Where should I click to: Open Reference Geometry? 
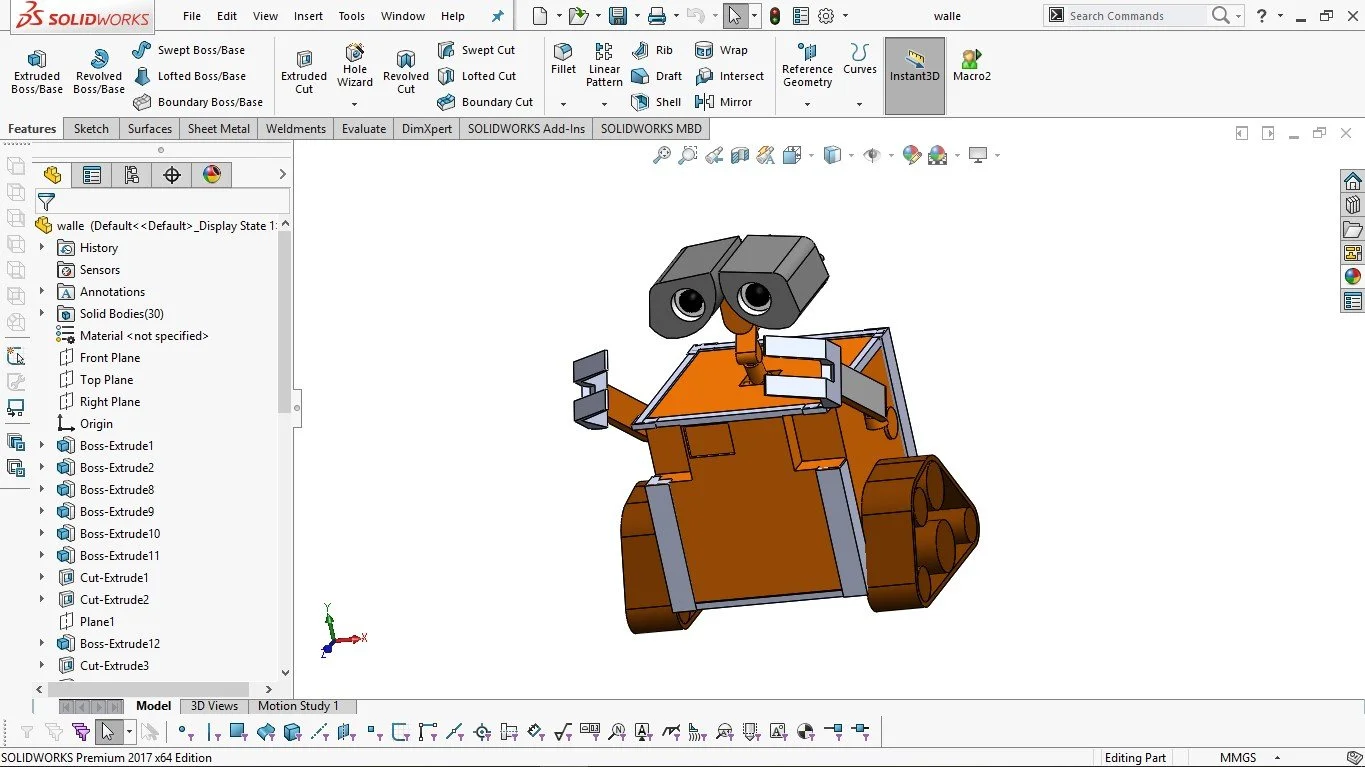coord(807,65)
